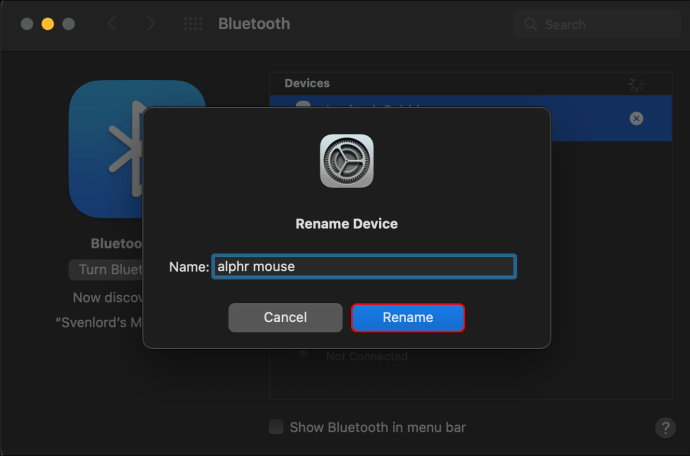Click the Name field containing alphr mouse
The image size is (690, 456).
pos(364,266)
